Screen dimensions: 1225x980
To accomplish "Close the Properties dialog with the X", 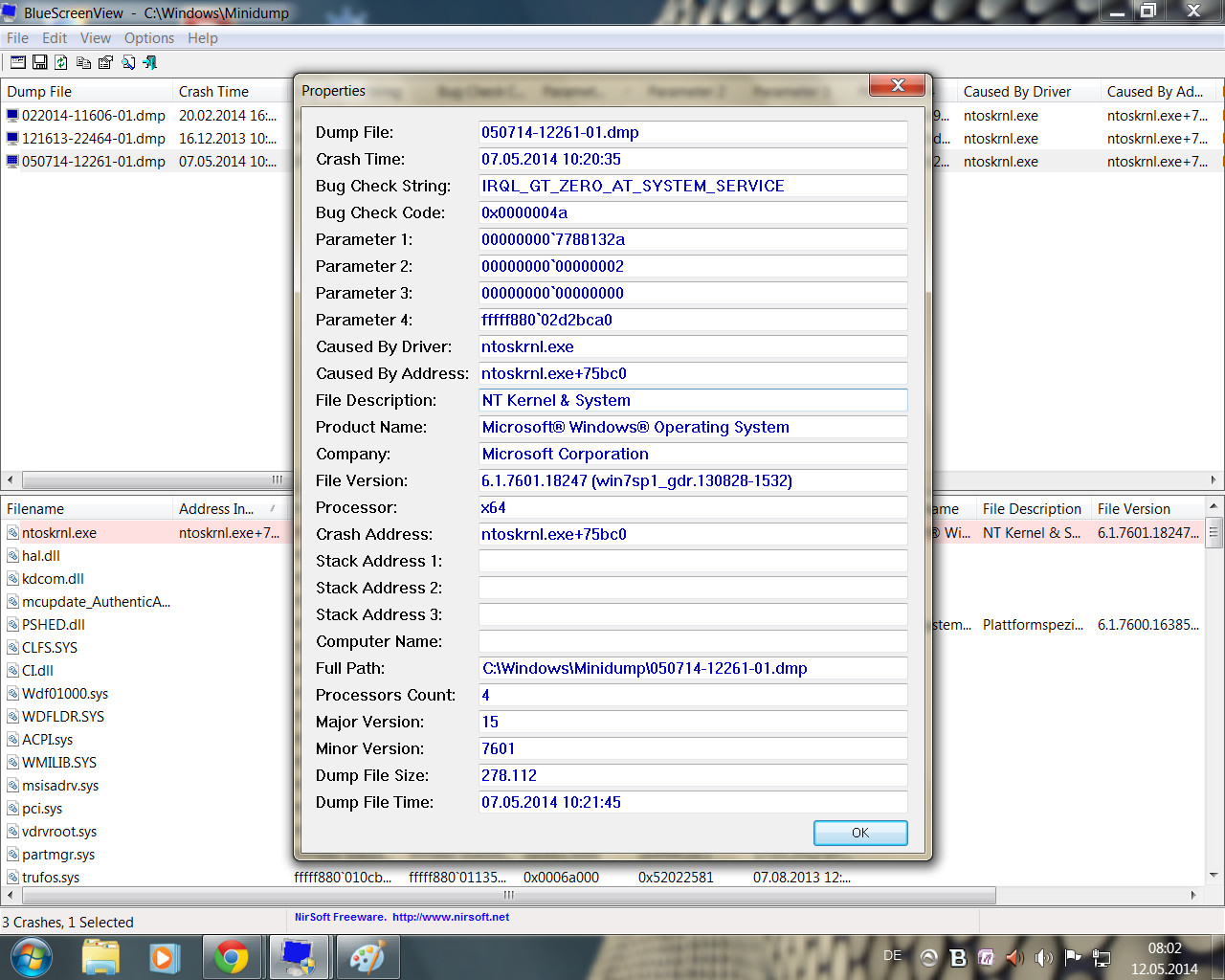I will pyautogui.click(x=898, y=85).
